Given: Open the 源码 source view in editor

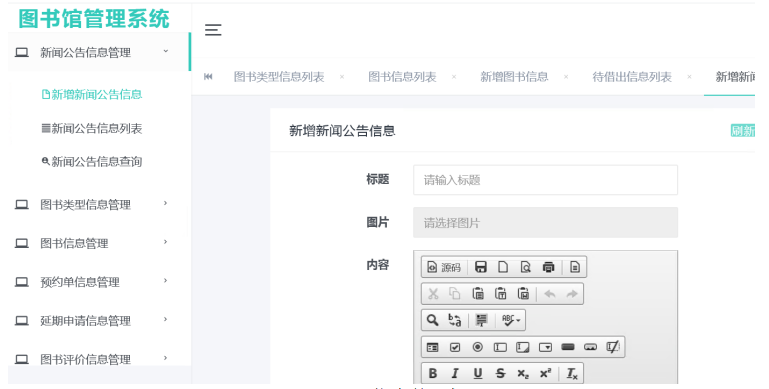Looking at the screenshot, I should click(444, 267).
